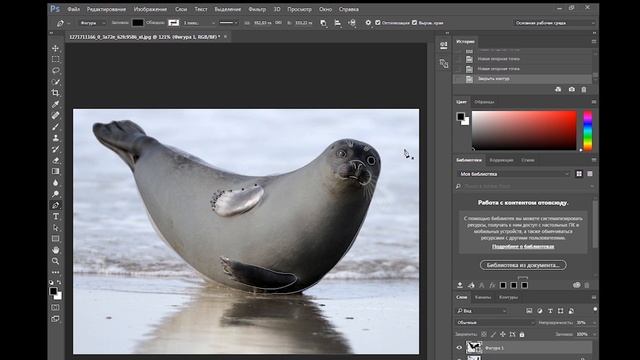Open stroke line type dropdown
The width and height of the screenshot is (640, 360).
pos(228,23)
